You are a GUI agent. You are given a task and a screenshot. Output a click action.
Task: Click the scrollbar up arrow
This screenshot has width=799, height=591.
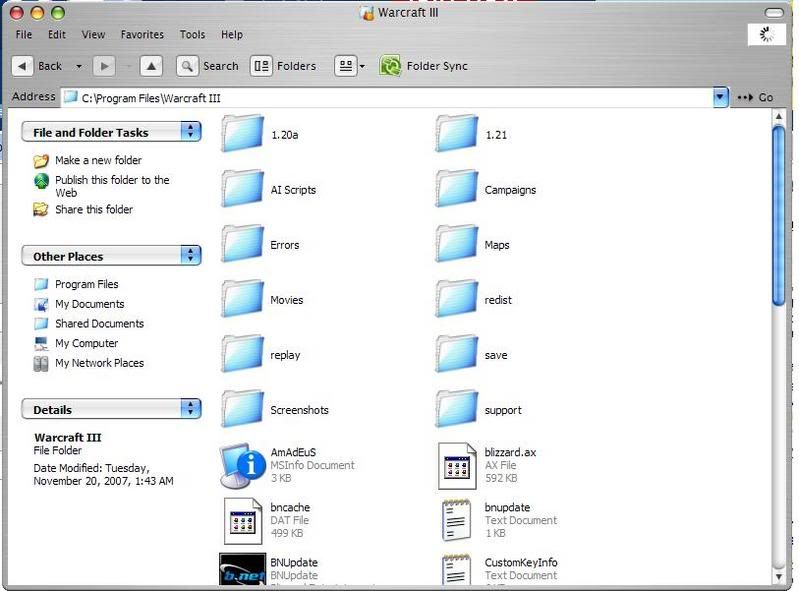point(779,117)
